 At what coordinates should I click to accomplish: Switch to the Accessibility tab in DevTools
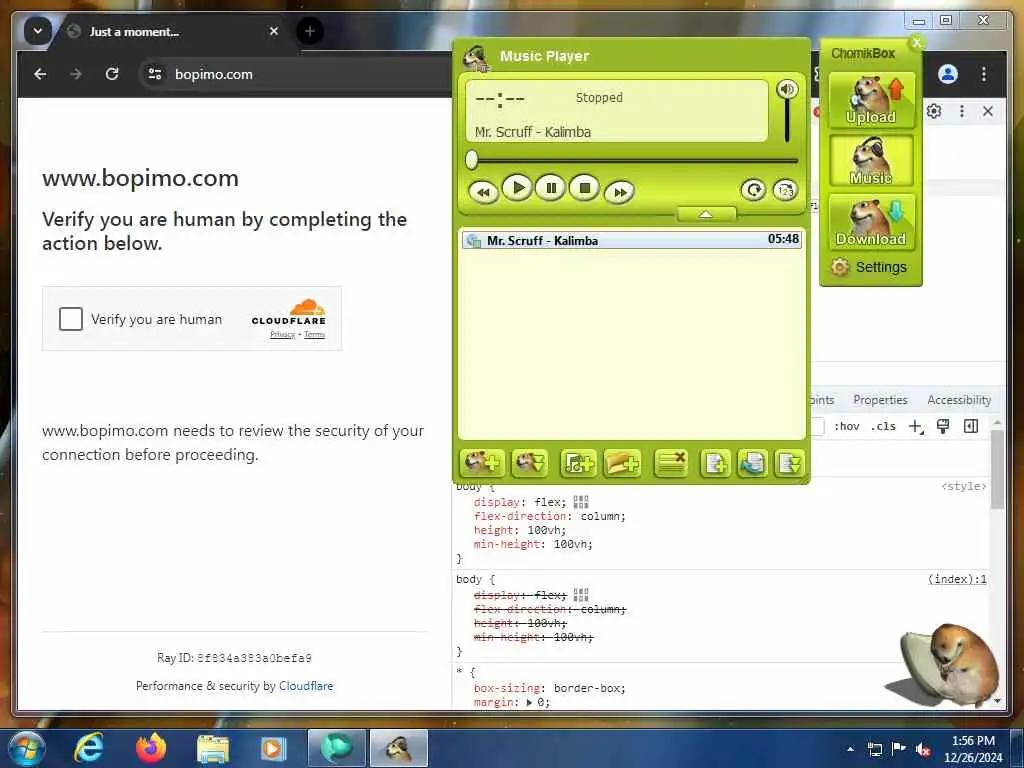[x=959, y=400]
